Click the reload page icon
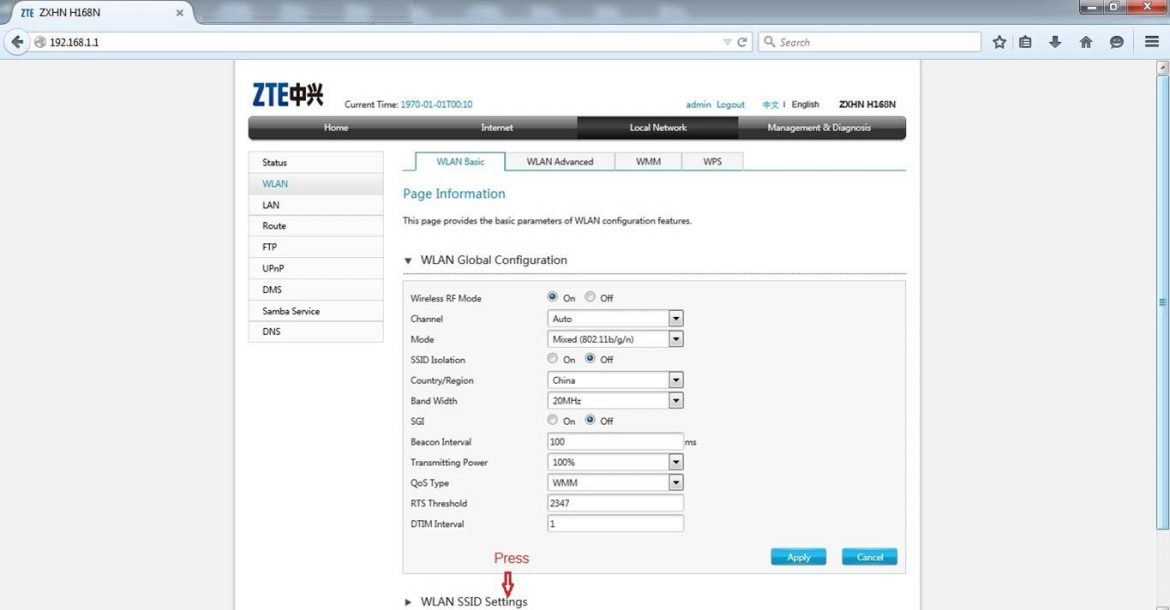Screen dimensions: 1170x610 click(x=742, y=42)
